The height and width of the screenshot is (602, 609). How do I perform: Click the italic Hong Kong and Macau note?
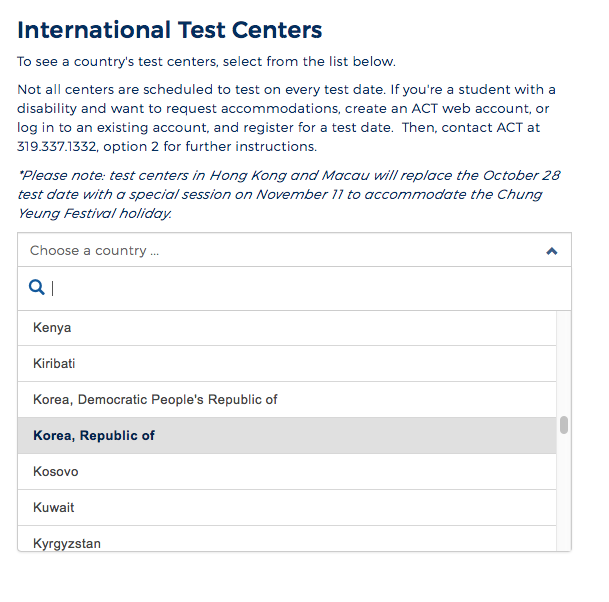[x=289, y=194]
